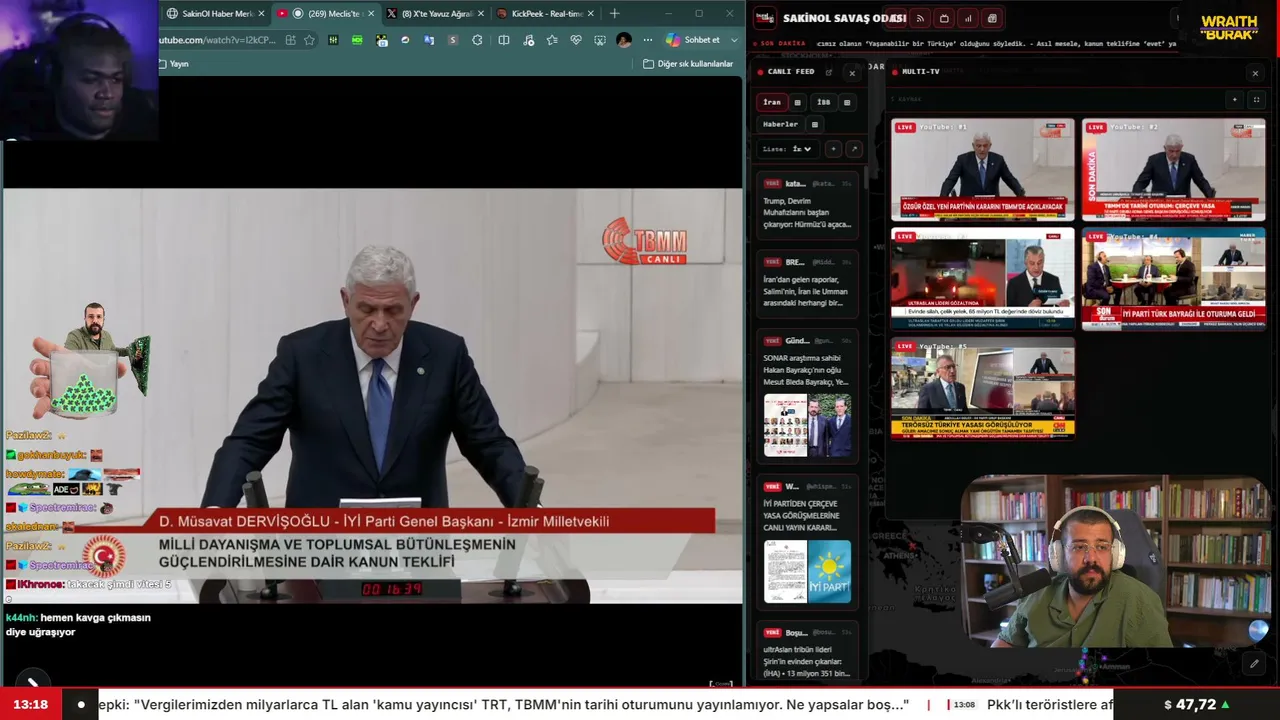Viewport: 1280px width, 720px height.
Task: Open browser Favorites list icon
Action: point(553,40)
